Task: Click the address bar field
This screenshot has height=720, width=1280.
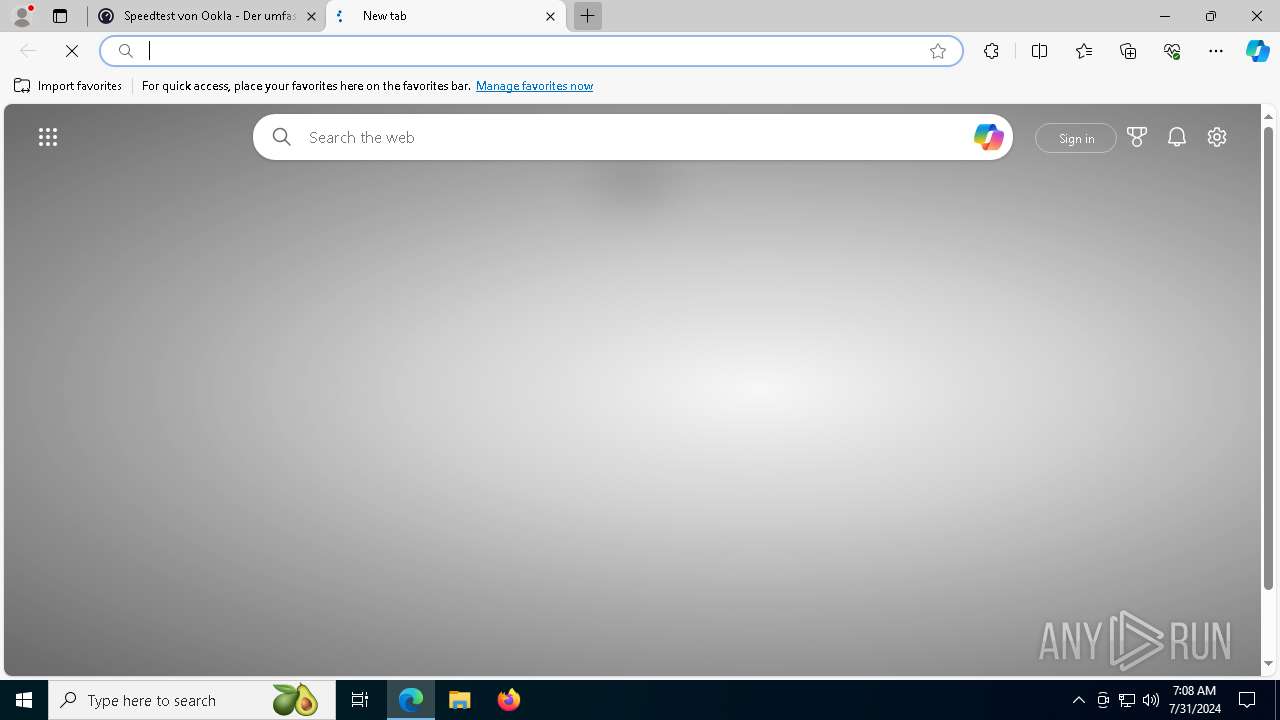Action: tap(531, 51)
